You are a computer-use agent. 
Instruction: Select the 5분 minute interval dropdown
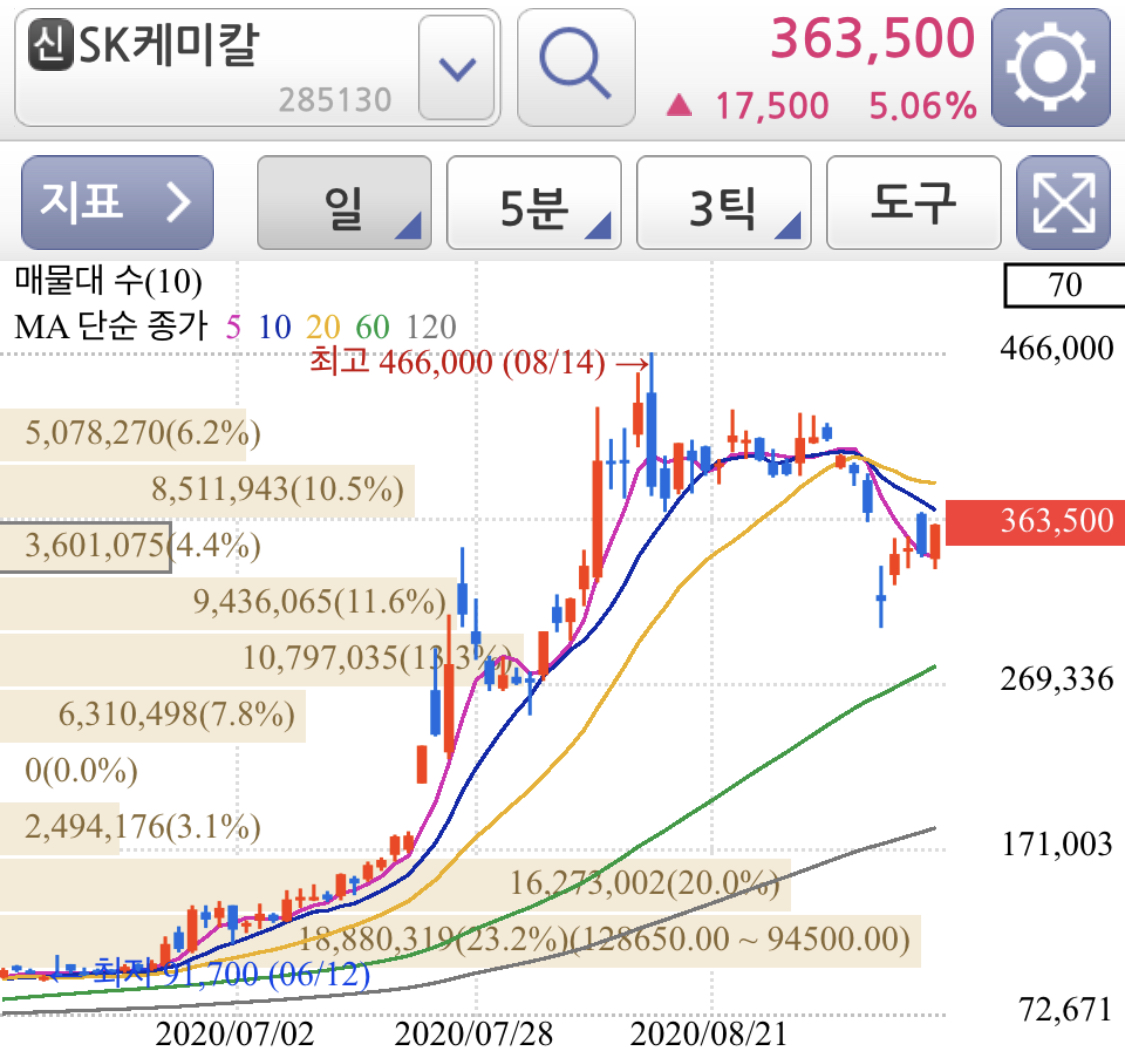click(x=534, y=203)
